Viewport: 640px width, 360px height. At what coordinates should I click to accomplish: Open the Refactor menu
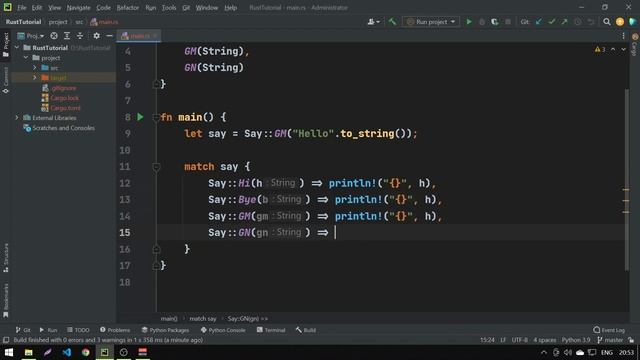pos(127,7)
